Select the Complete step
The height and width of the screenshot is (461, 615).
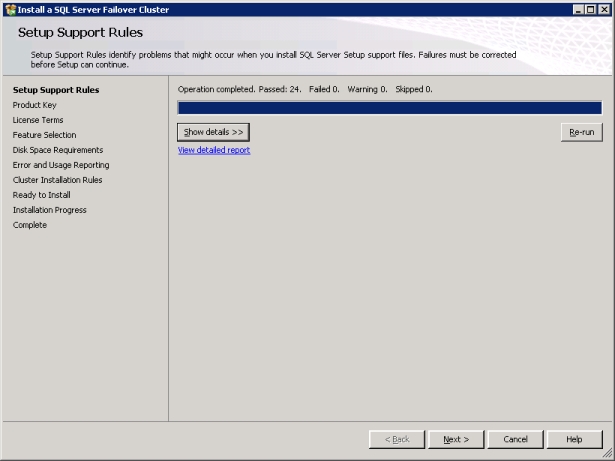(x=30, y=225)
